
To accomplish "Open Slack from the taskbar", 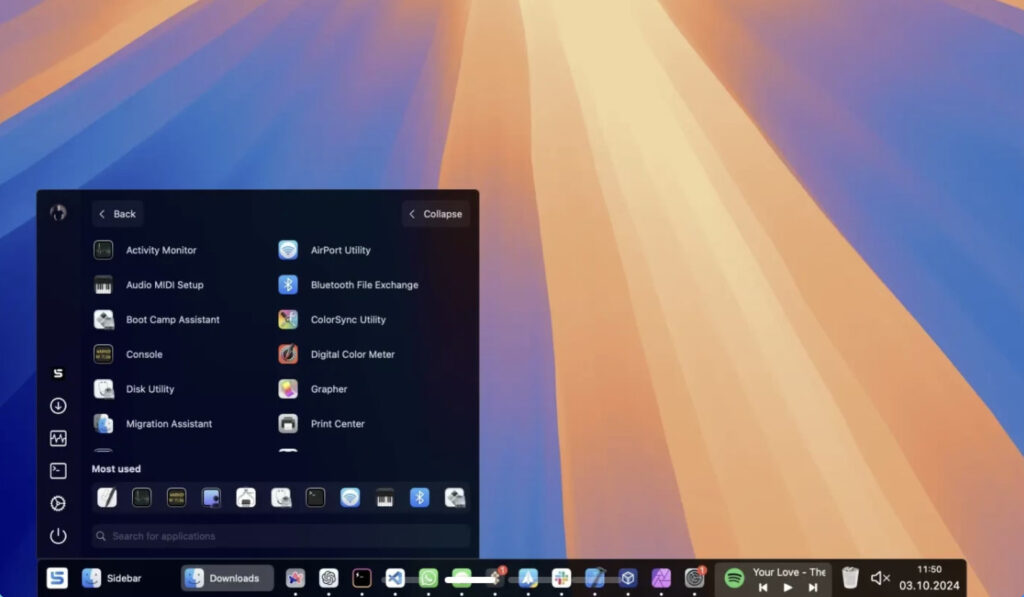I will (x=561, y=578).
